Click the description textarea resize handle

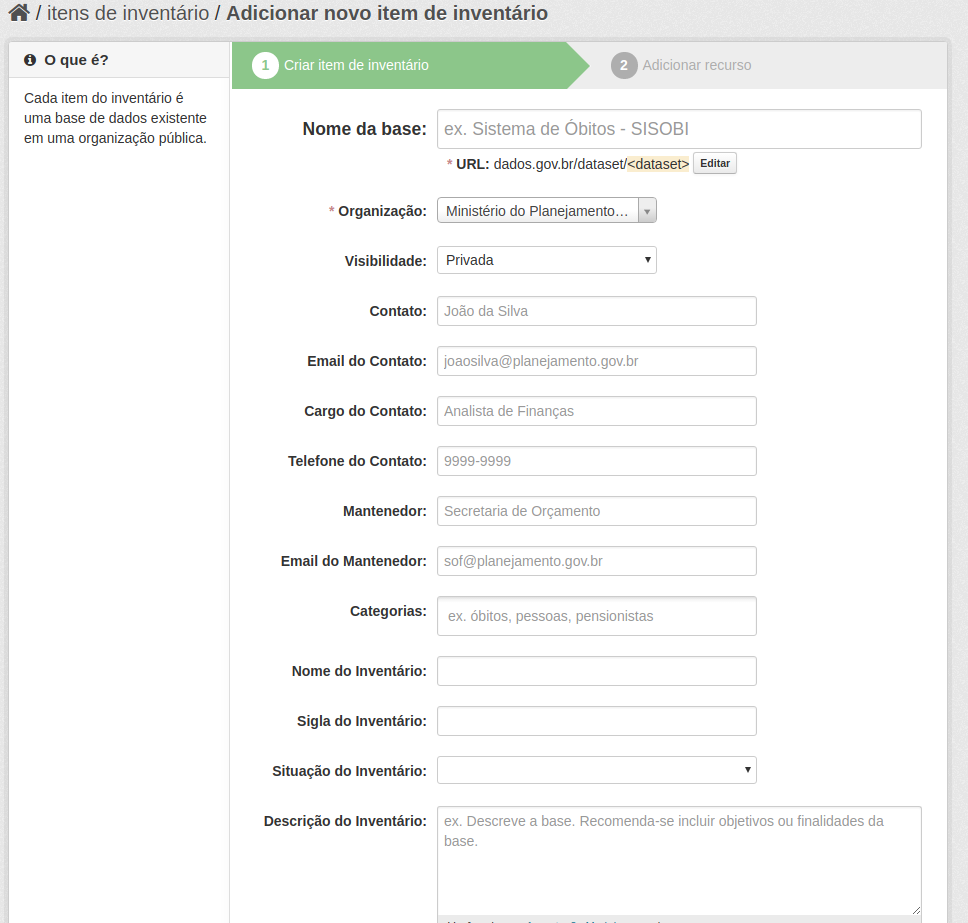[916, 910]
